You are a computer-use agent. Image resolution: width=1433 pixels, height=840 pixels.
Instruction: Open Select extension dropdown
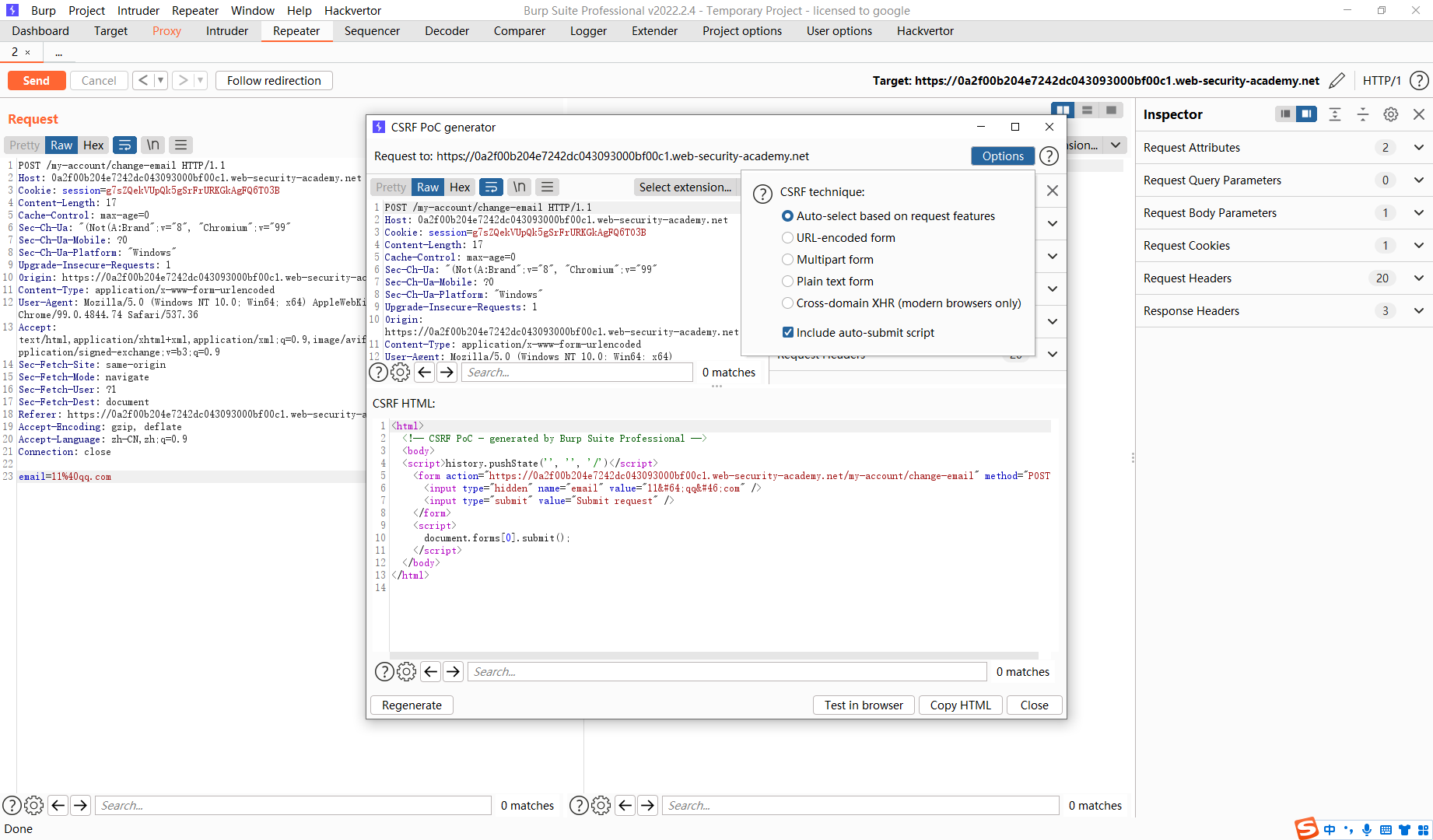[685, 187]
